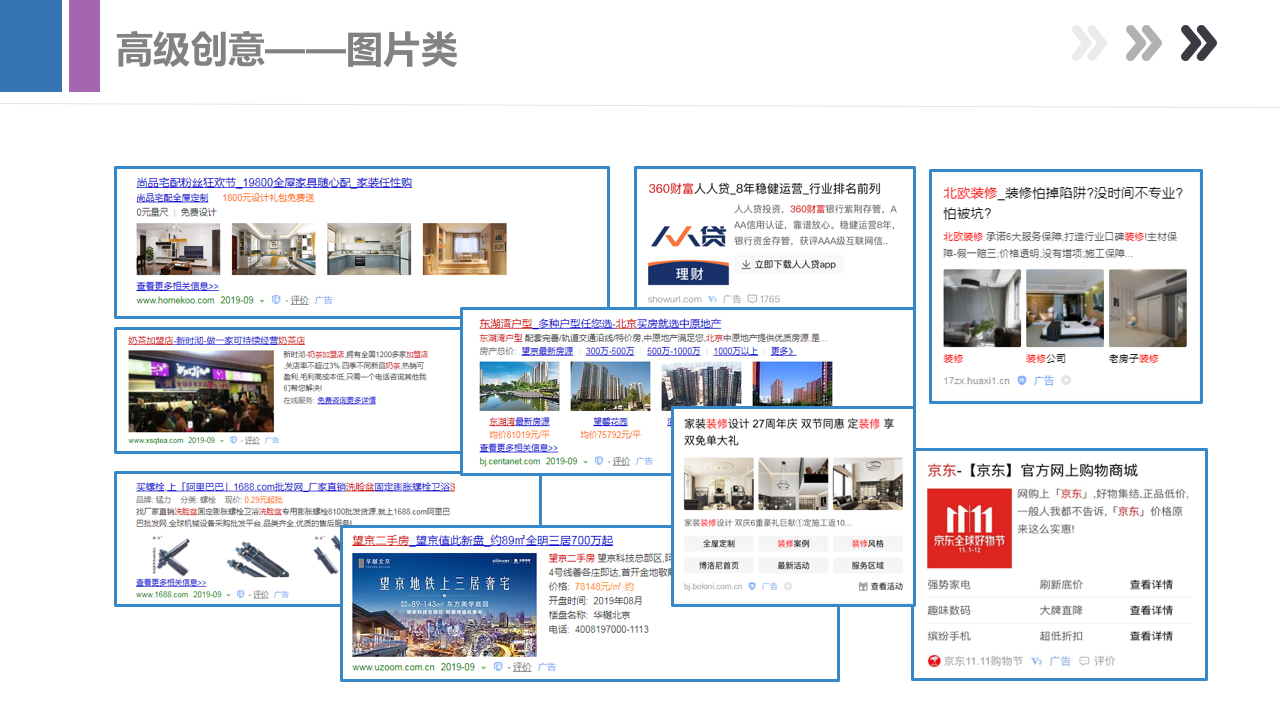Open the milk tea shop crowd photo

(200, 391)
